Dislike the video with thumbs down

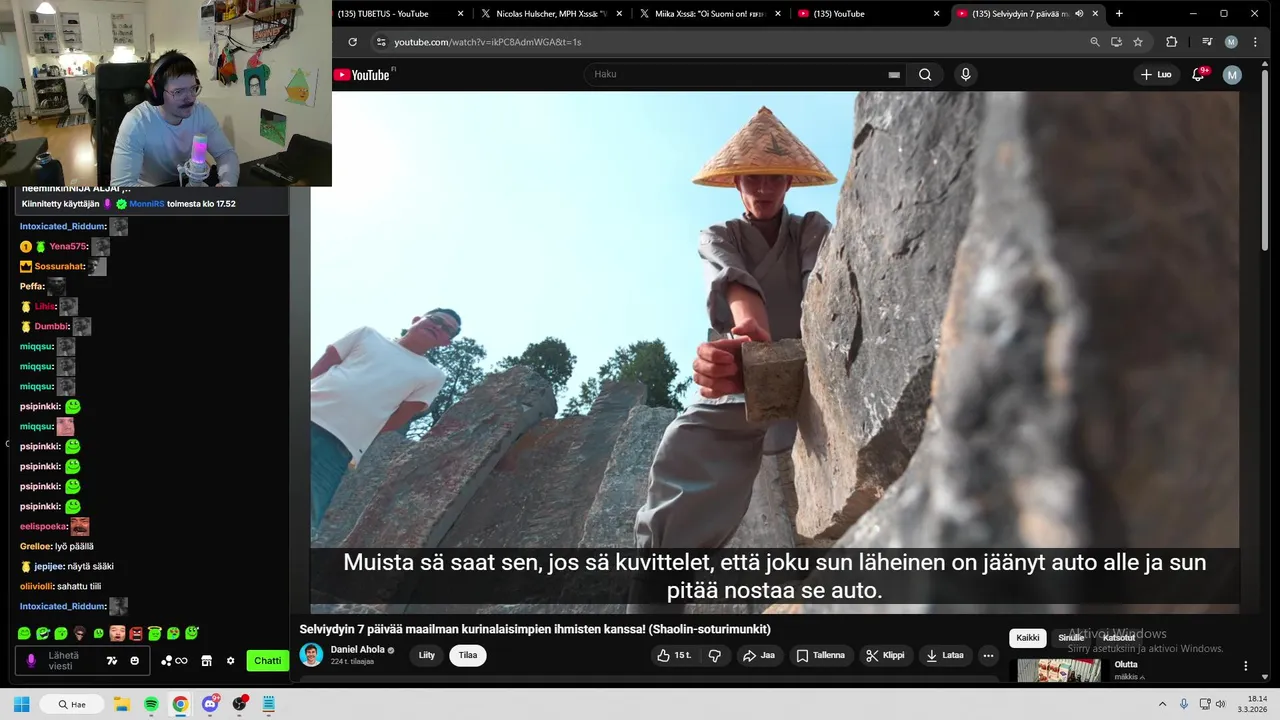point(714,656)
